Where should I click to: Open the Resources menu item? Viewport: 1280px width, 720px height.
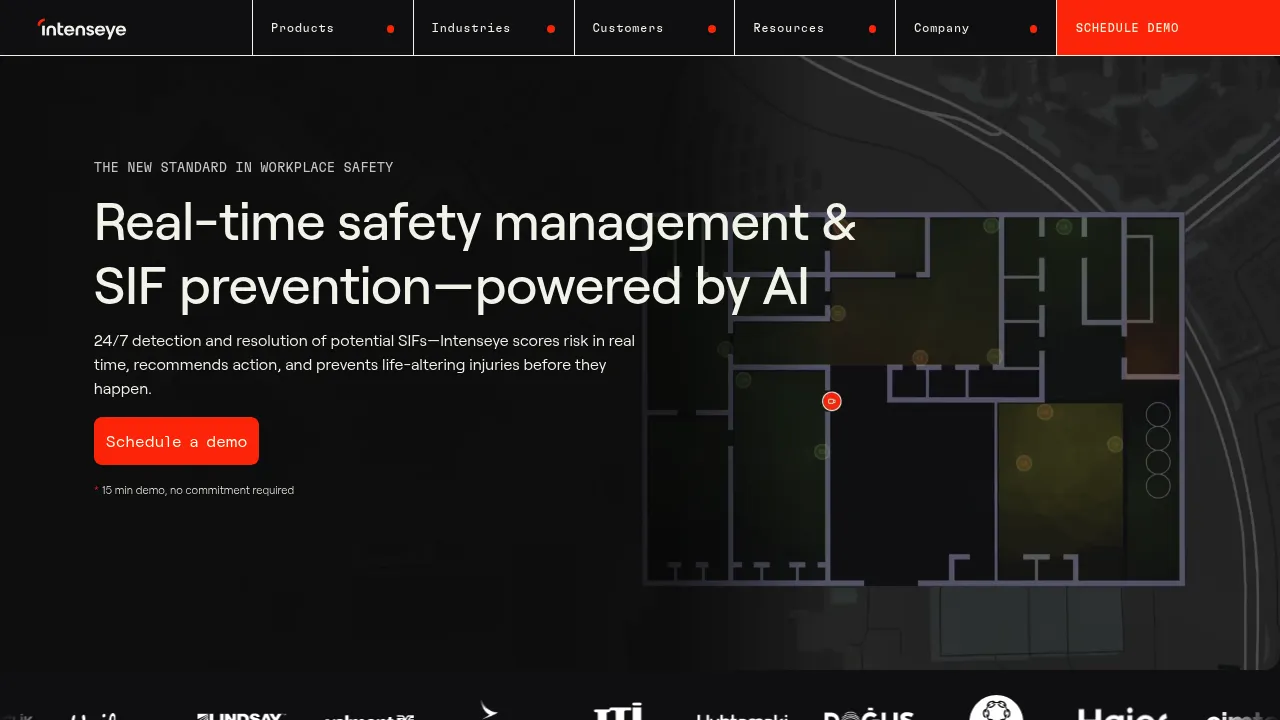point(815,28)
